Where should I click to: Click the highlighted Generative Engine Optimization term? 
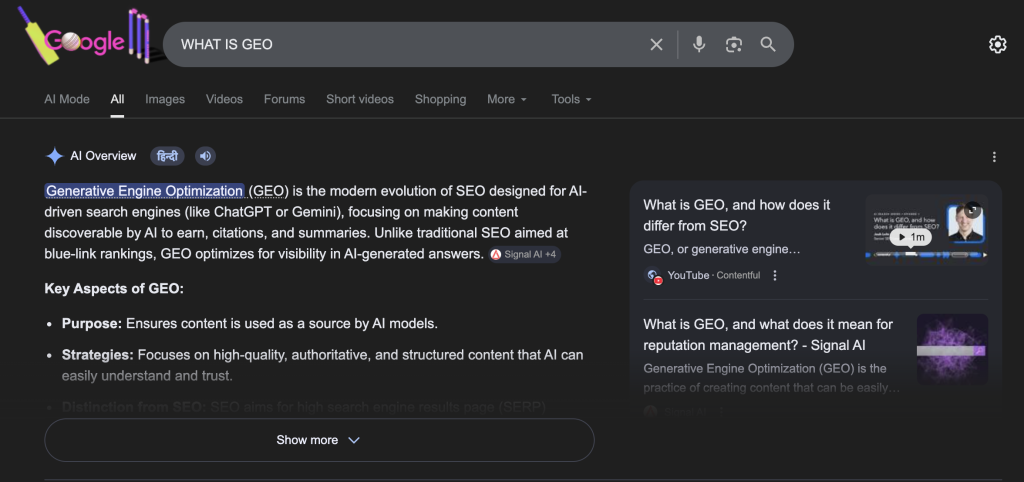click(145, 191)
